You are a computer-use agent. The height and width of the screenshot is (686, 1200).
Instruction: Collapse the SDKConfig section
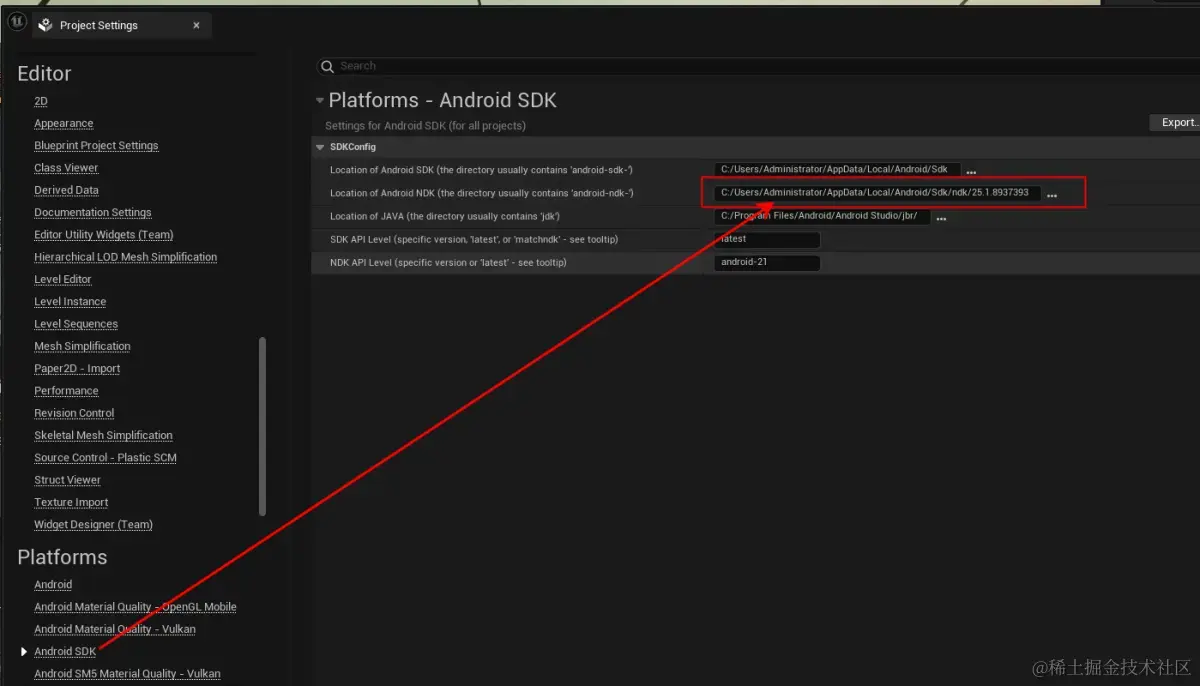coord(320,147)
